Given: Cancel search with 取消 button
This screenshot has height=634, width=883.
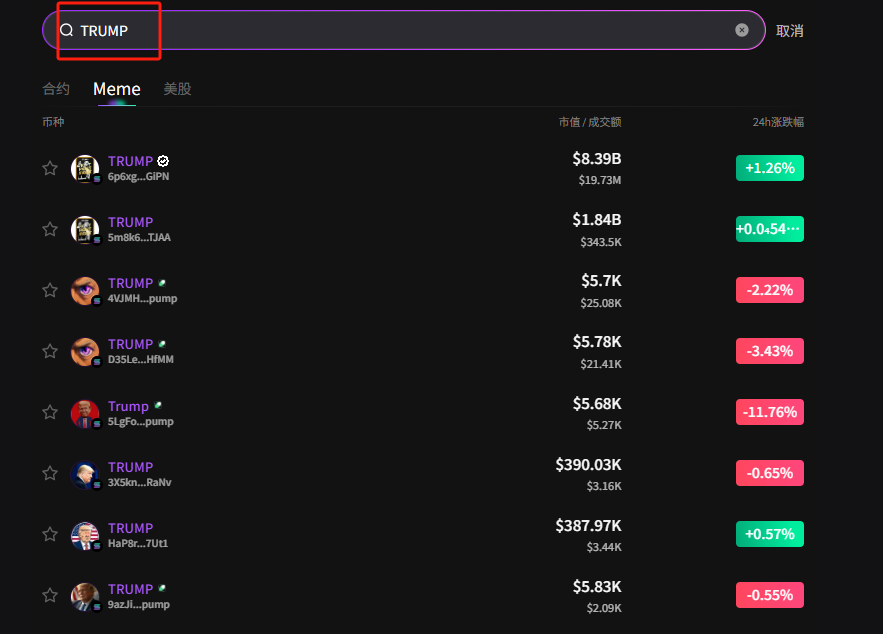Looking at the screenshot, I should pyautogui.click(x=790, y=30).
